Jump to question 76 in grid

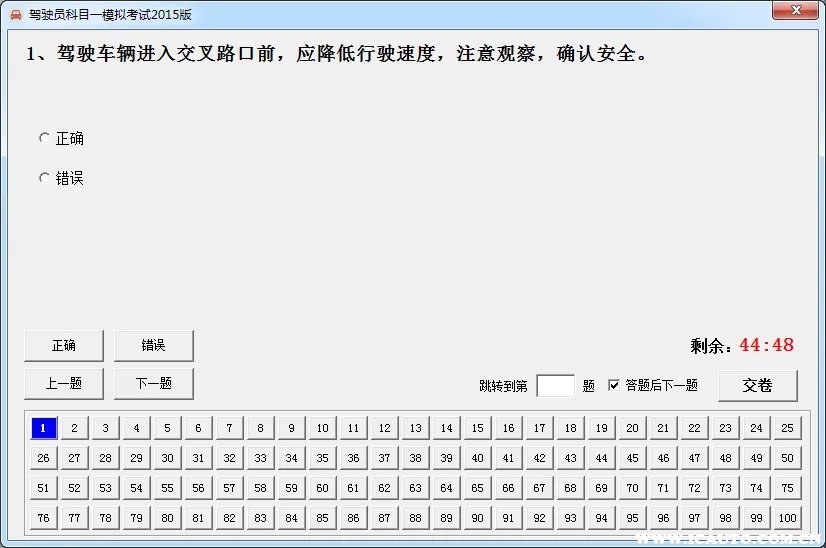(43, 518)
